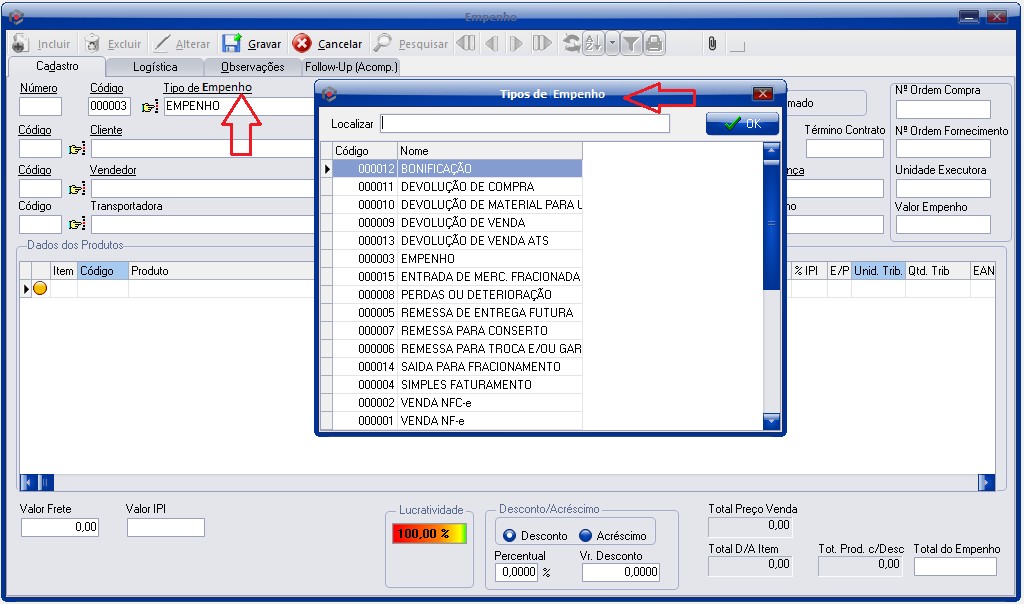Click the paperclip attachment icon
Screen dimensions: 1024x604
coord(712,43)
